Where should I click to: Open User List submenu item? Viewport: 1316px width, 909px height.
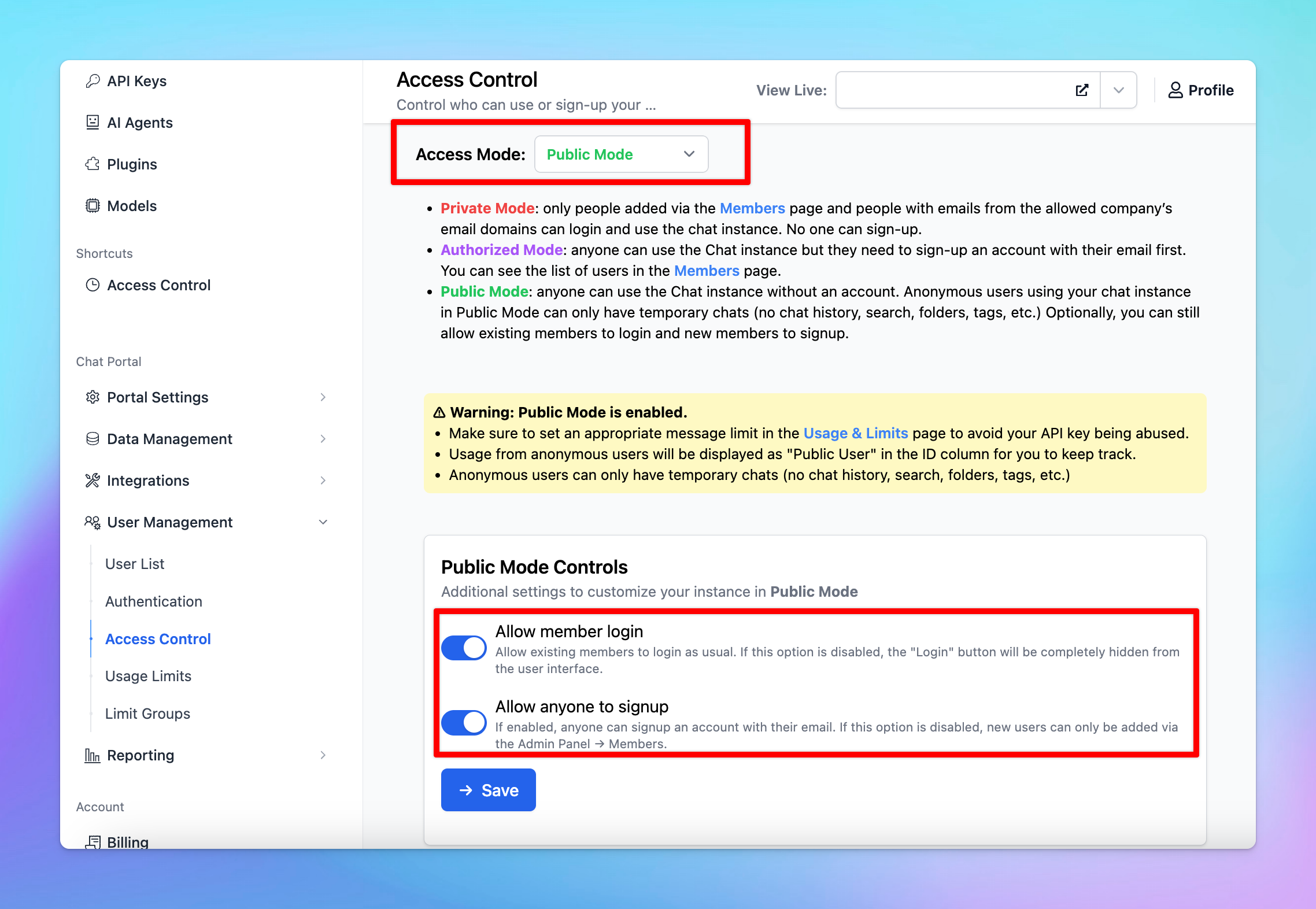tap(135, 564)
